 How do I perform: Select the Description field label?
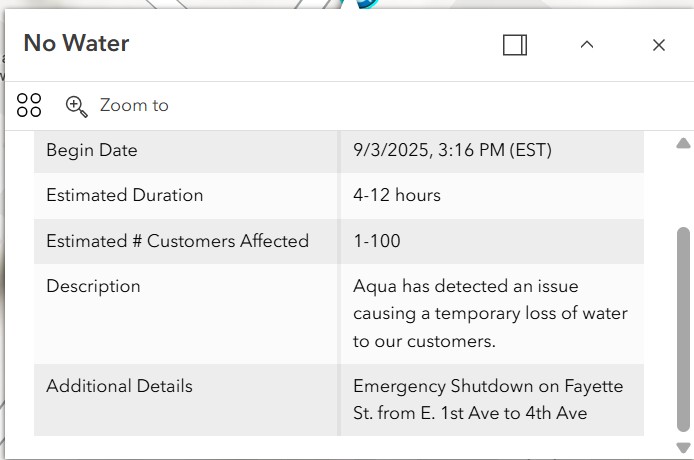coord(93,286)
